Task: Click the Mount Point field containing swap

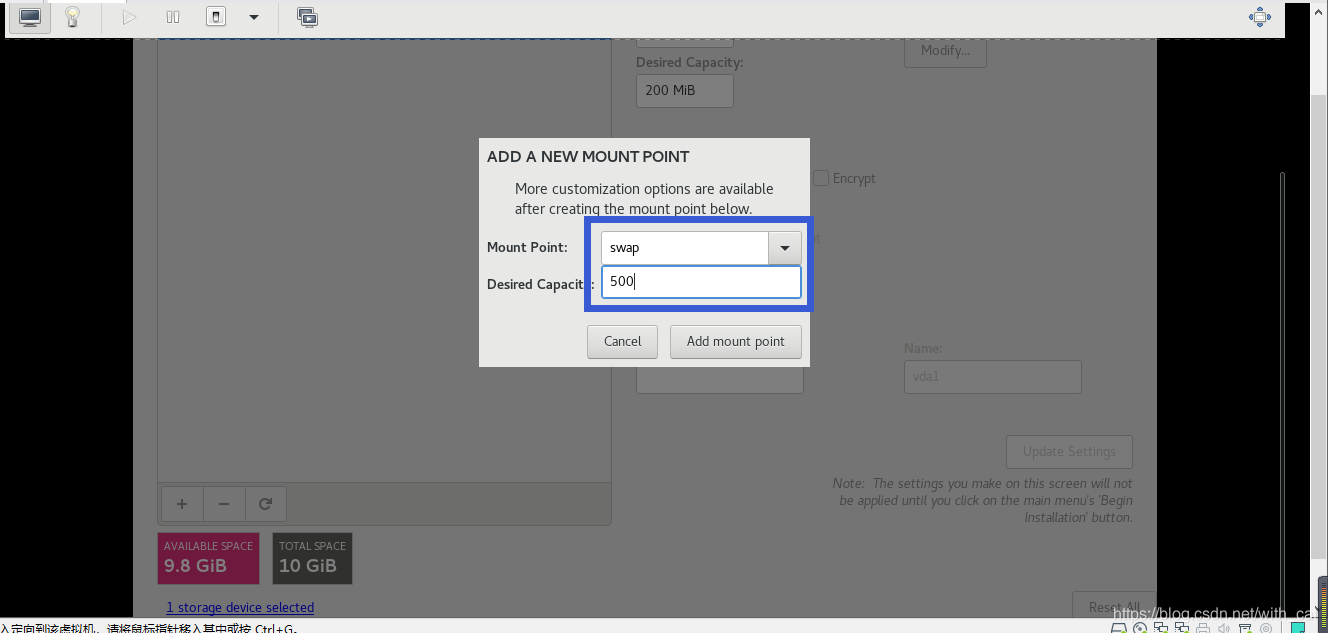Action: [685, 248]
